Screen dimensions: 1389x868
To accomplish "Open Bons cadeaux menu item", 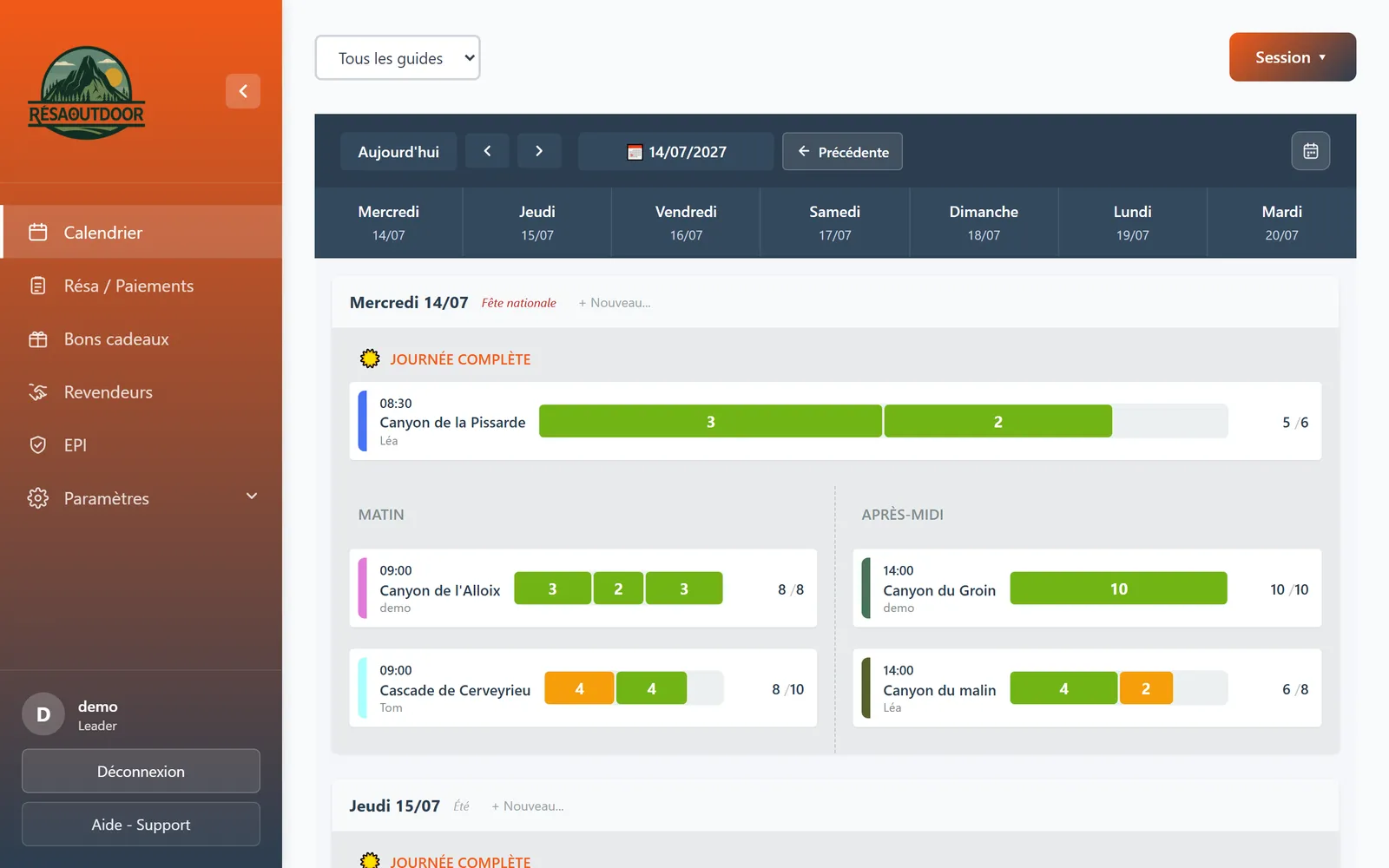I will pos(142,339).
